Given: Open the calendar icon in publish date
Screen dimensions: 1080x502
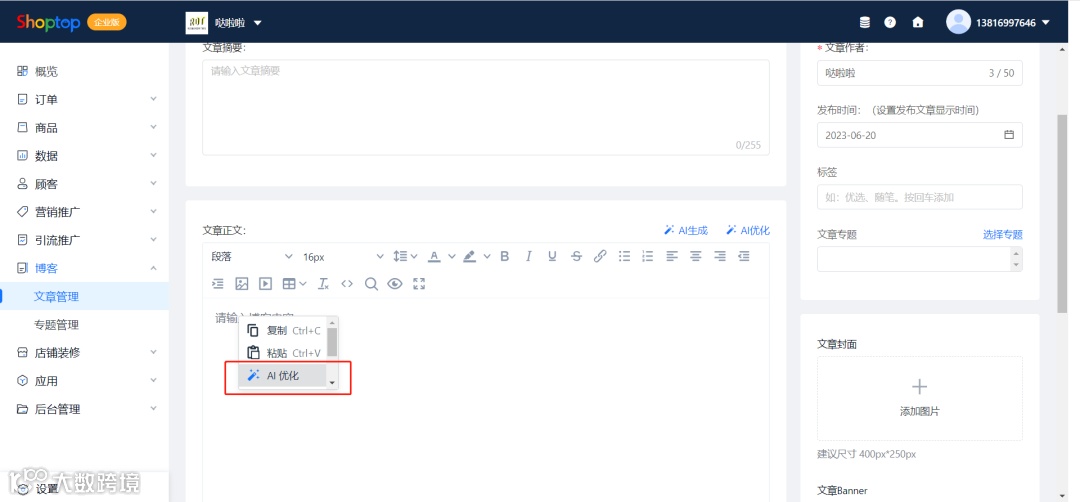Looking at the screenshot, I should pyautogui.click(x=1009, y=135).
